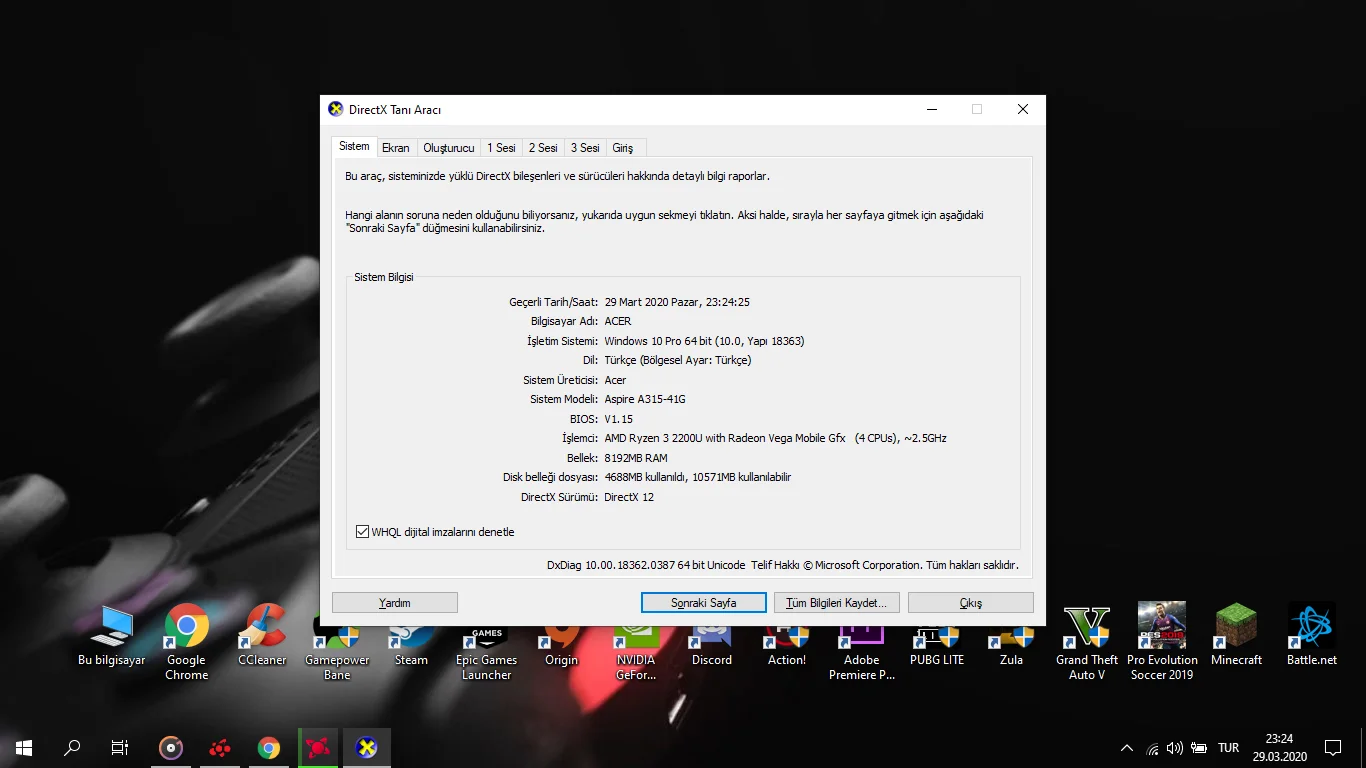Minimize the DirectX Tanı Aracı window
The width and height of the screenshot is (1366, 768).
coord(931,110)
